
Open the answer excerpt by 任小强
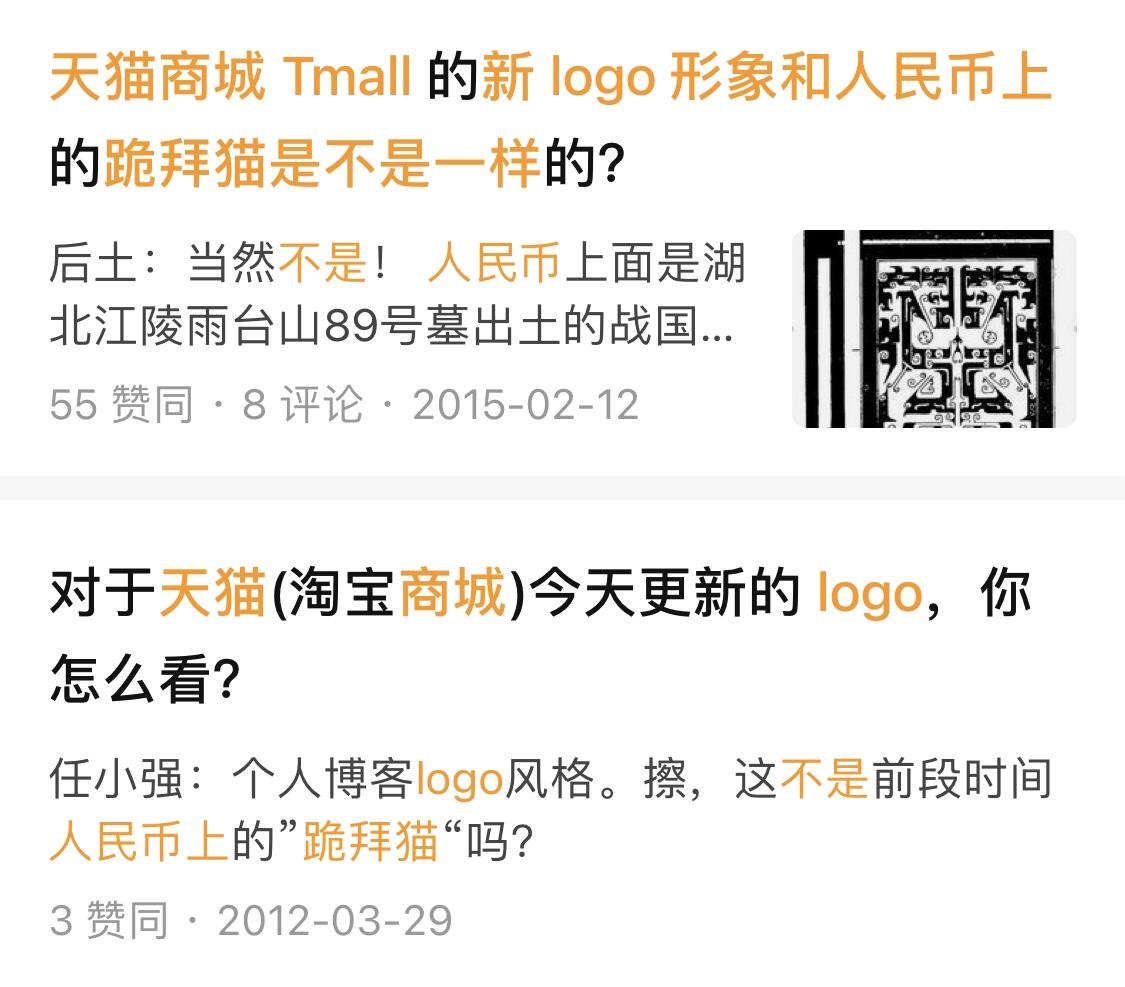point(550,810)
